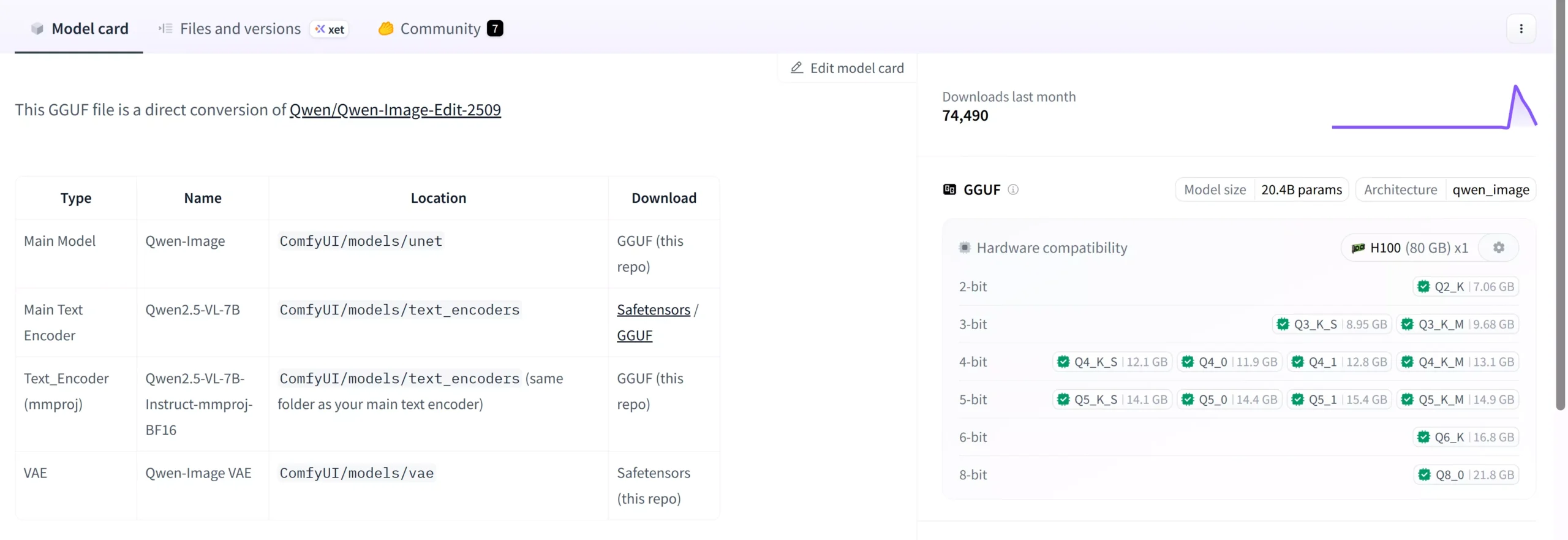Click the pencil icon beside Edit model card
Screen dimensions: 1568x540
pyautogui.click(x=796, y=67)
